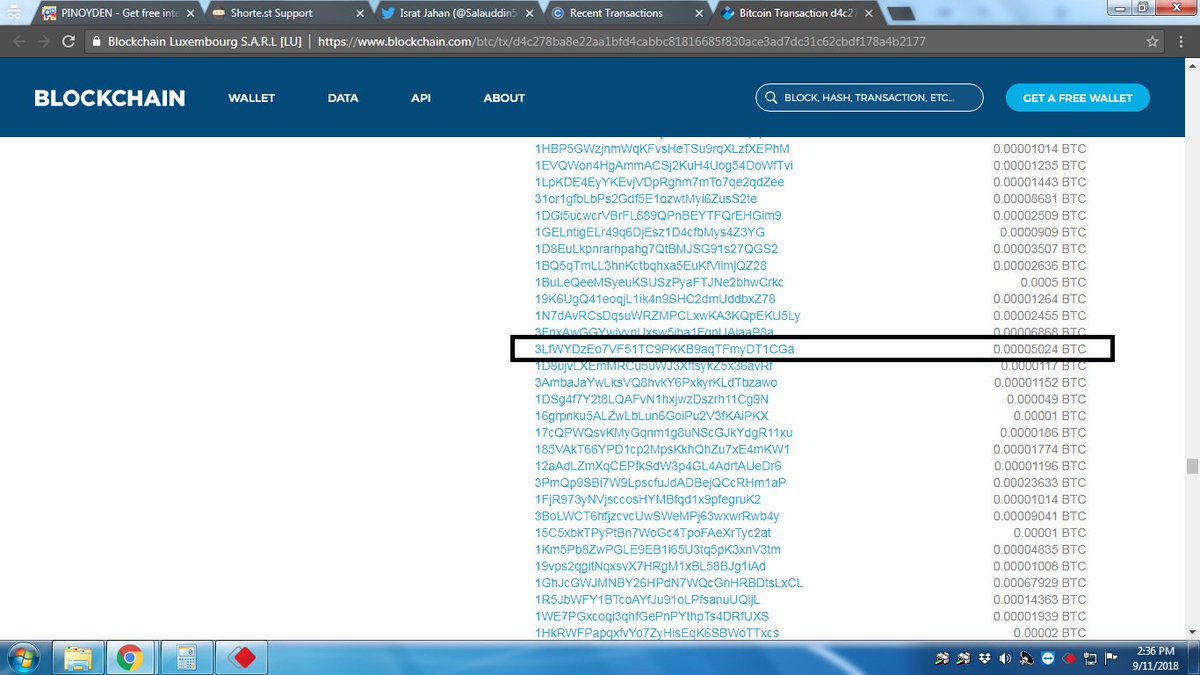Viewport: 1200px width, 675px height.
Task: Open the ABOUT menu
Action: [x=504, y=98]
